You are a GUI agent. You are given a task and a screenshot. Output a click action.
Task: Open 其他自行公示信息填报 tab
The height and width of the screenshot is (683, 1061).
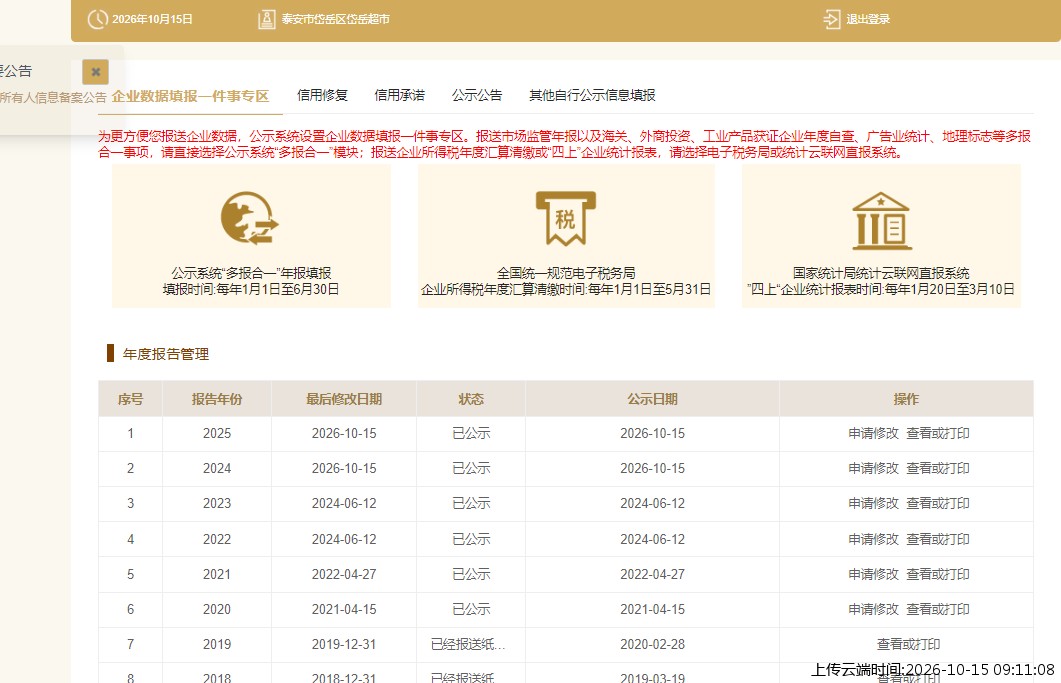[592, 95]
